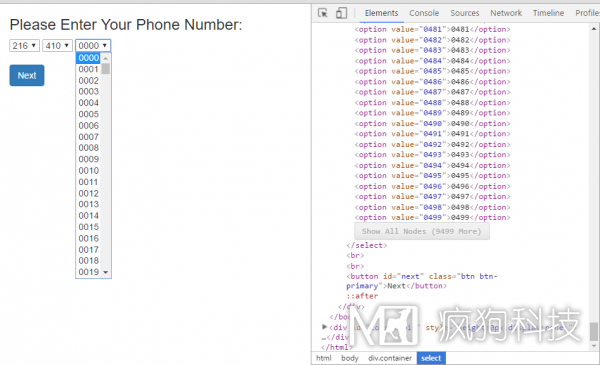Open the Timeline tab
The width and height of the screenshot is (600, 365).
coord(548,13)
